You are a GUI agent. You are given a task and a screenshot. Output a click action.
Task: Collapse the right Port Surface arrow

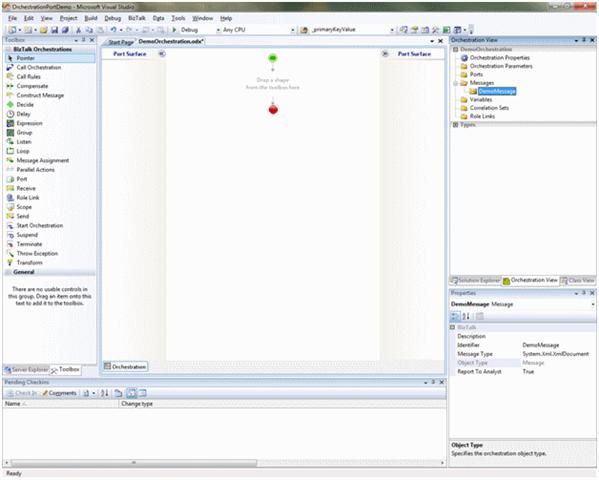[385, 54]
